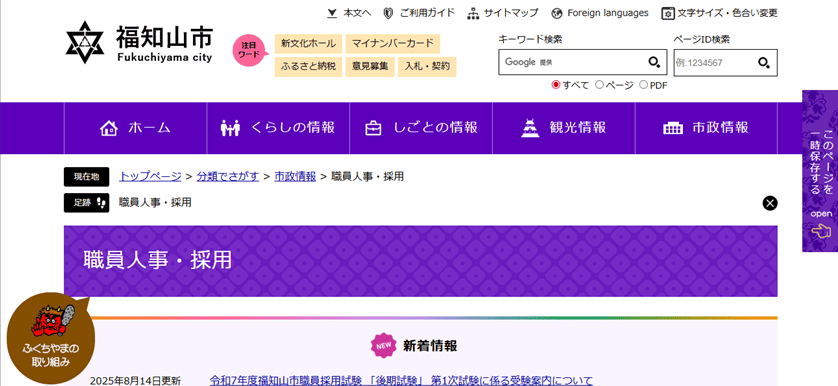Jump to main content via 本文へ
This screenshot has height=386, width=838.
tap(356, 13)
